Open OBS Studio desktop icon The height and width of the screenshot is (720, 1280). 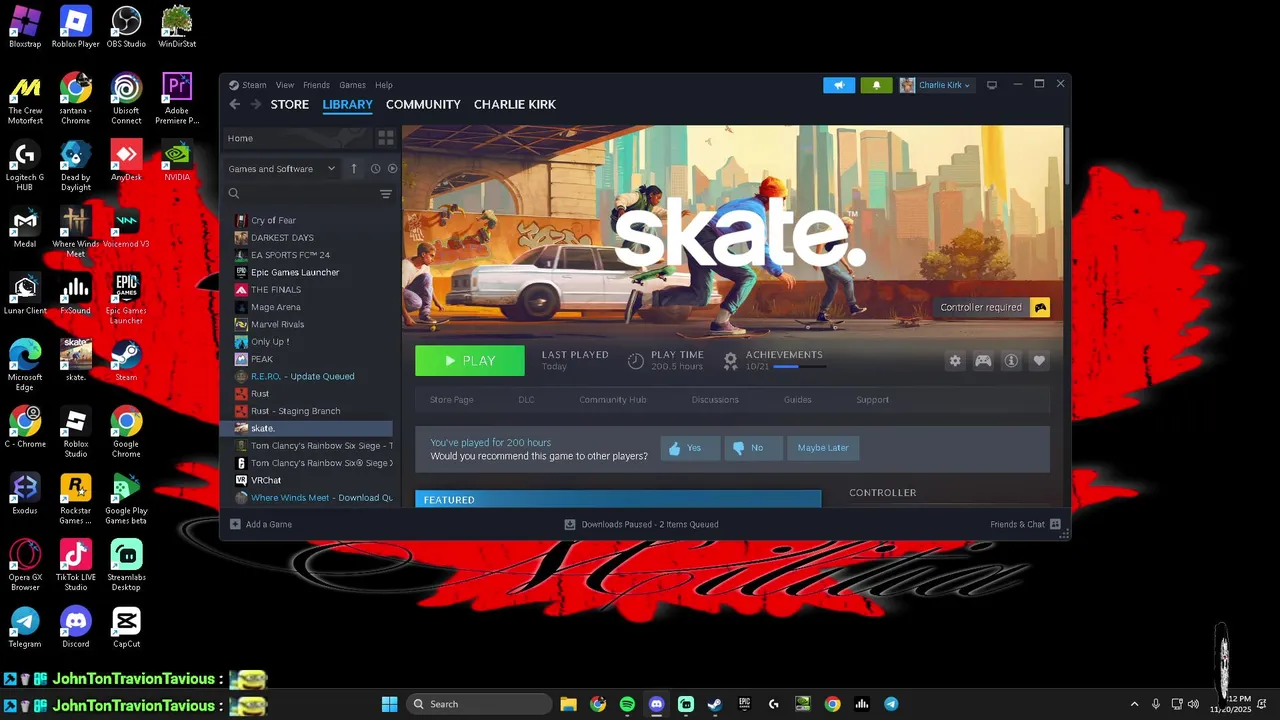126,27
